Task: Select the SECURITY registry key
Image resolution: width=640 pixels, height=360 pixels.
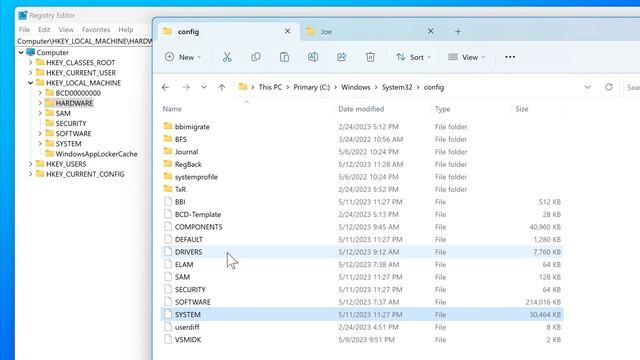Action: coord(71,123)
